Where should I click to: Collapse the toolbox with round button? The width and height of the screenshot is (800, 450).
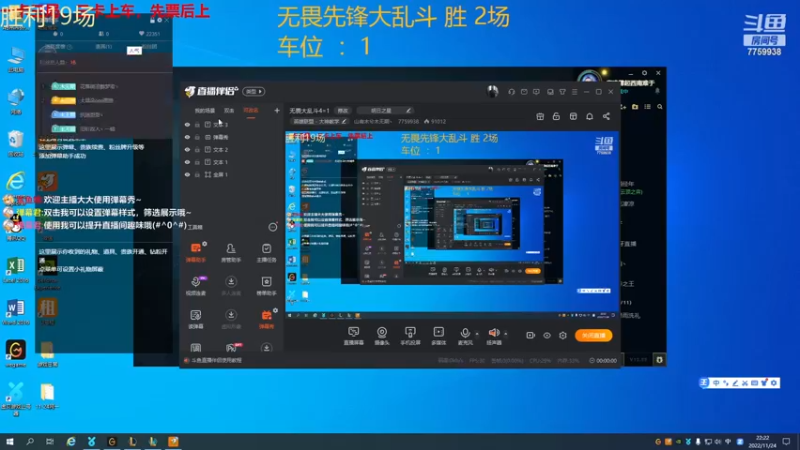tap(273, 227)
